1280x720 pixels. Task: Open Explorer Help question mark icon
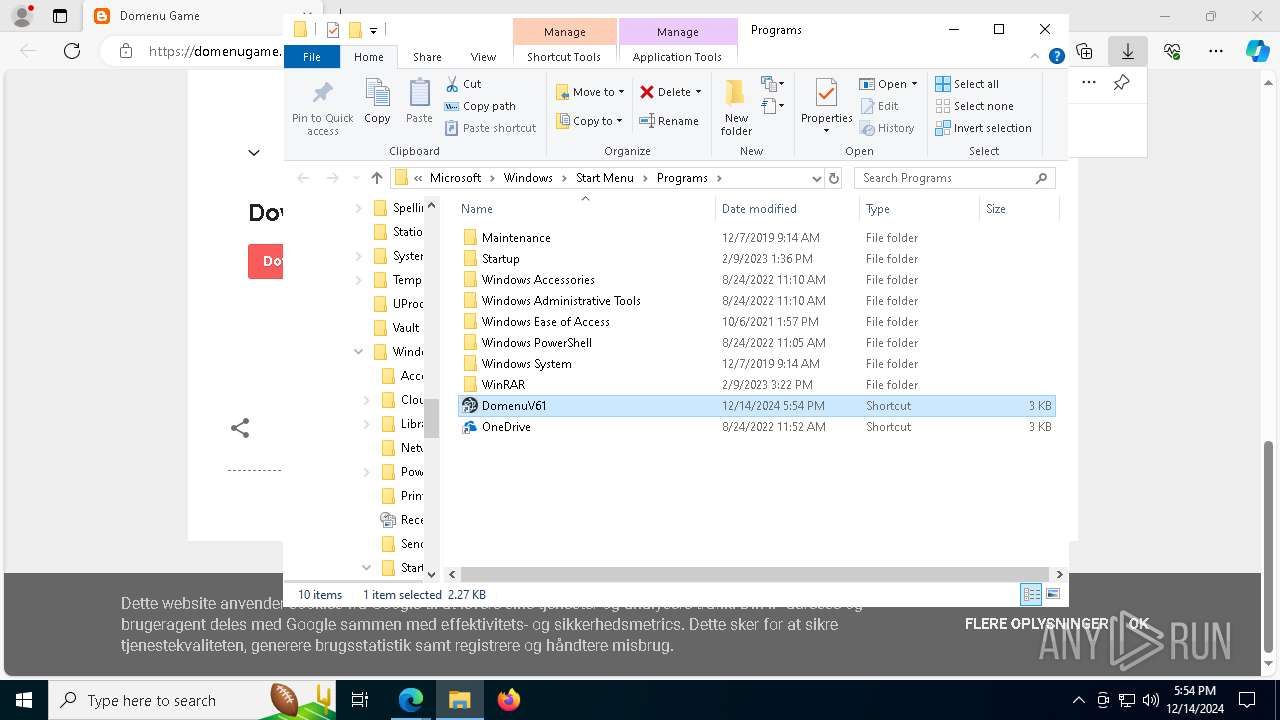[1056, 57]
